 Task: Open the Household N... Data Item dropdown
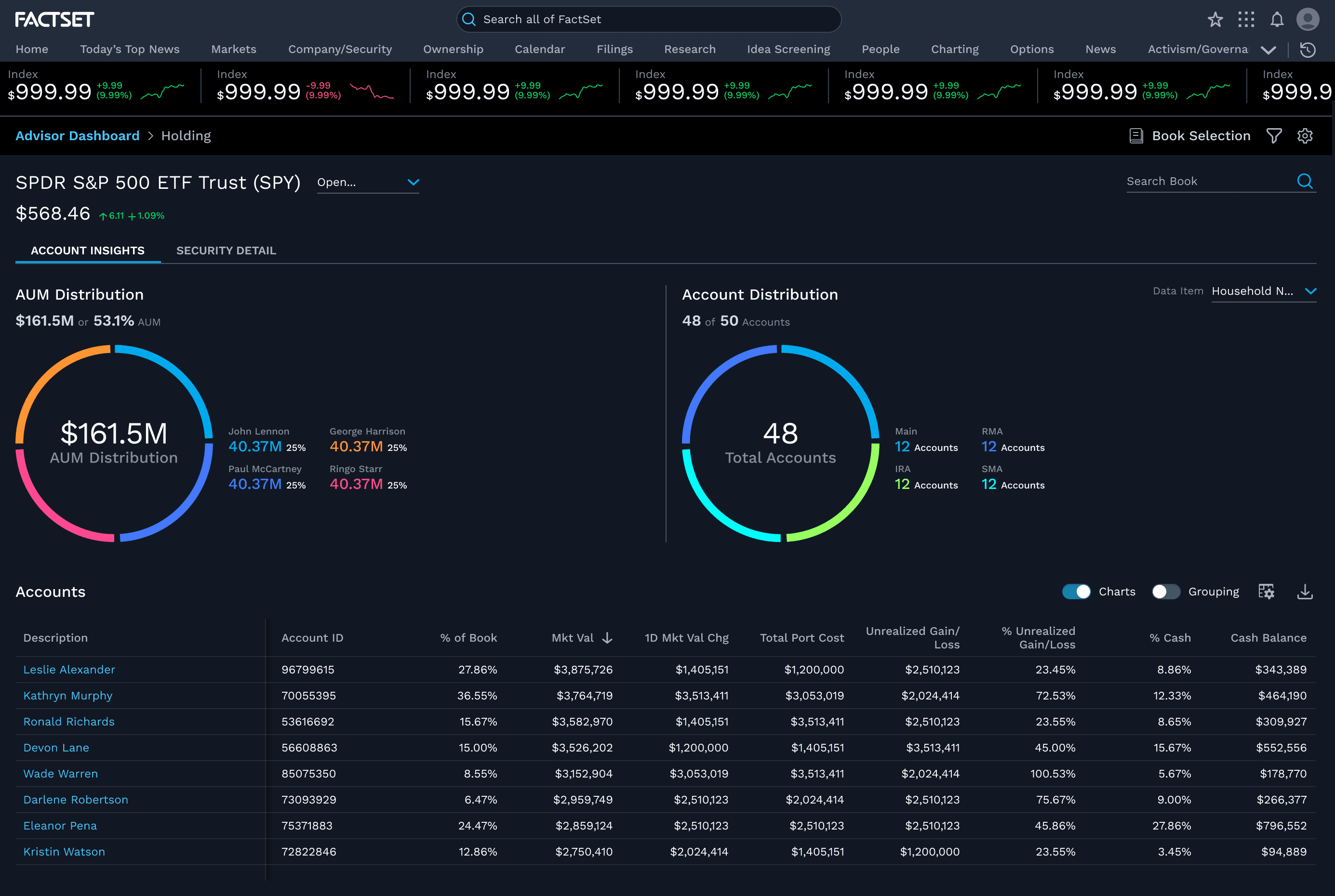[x=1264, y=291]
